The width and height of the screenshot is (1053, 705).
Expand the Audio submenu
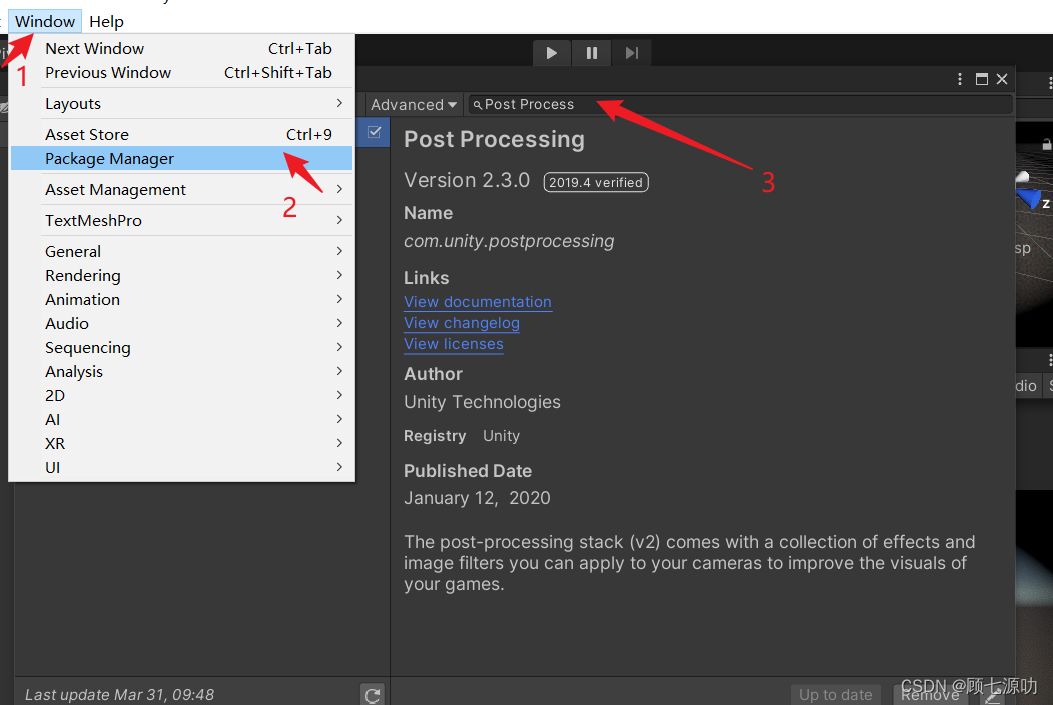(181, 324)
